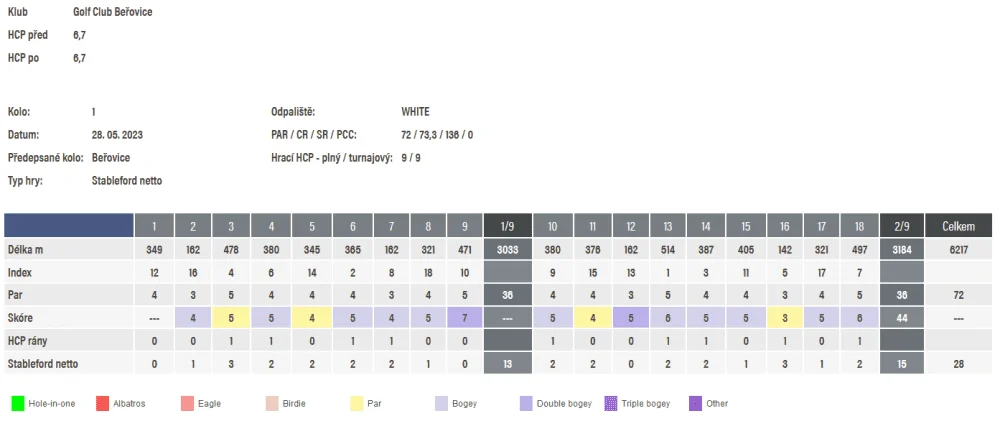Click the 2/9 back nine header

(902, 226)
